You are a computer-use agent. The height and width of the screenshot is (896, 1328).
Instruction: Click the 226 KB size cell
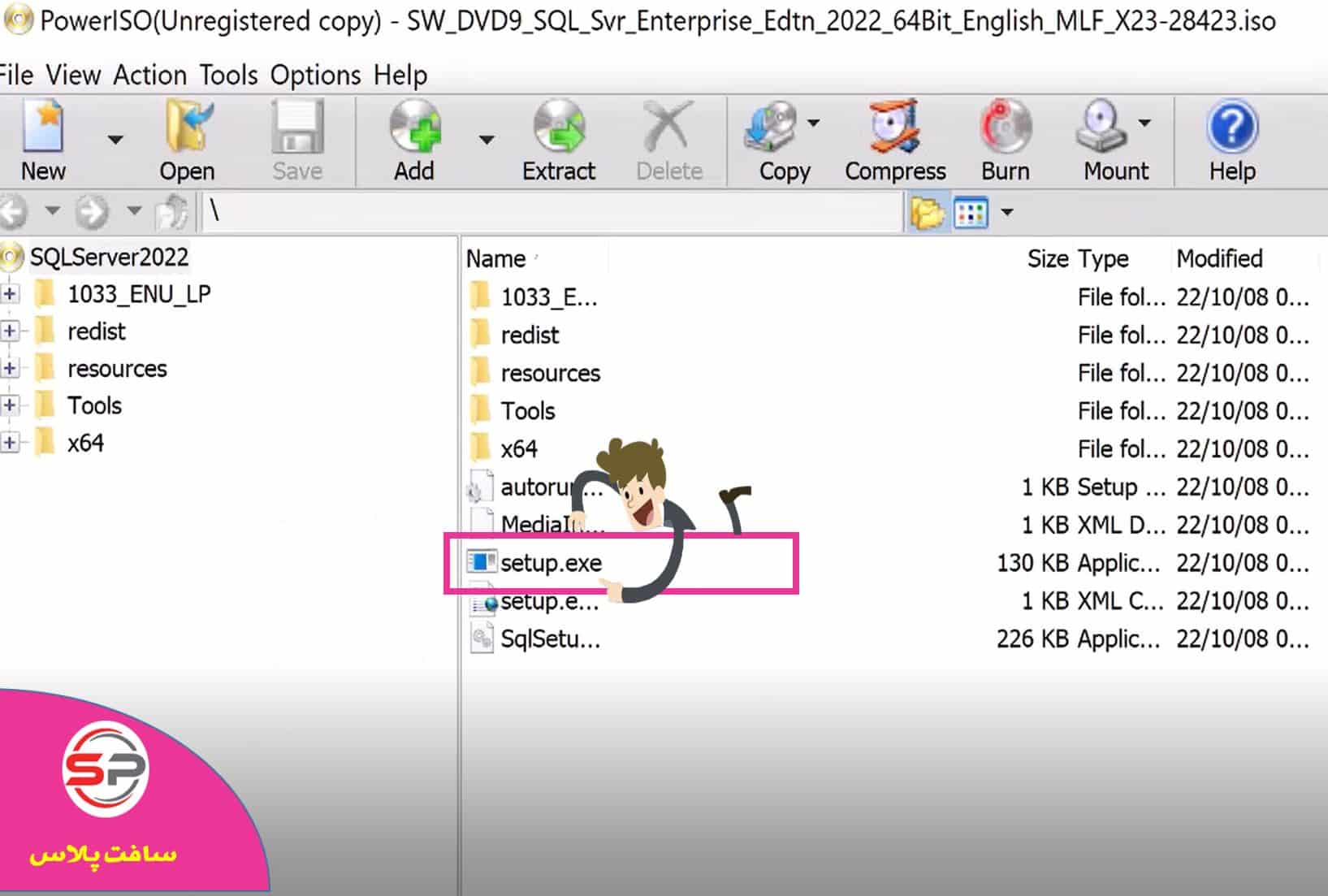[1032, 639]
